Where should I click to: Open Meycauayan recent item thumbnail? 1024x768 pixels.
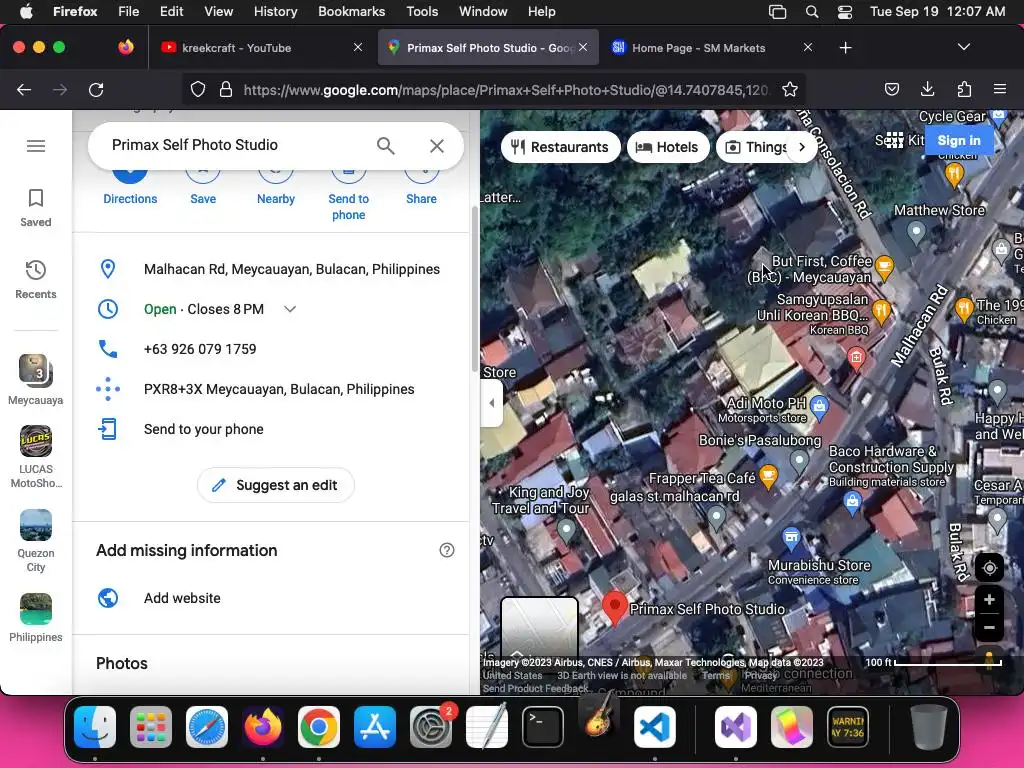pyautogui.click(x=36, y=371)
